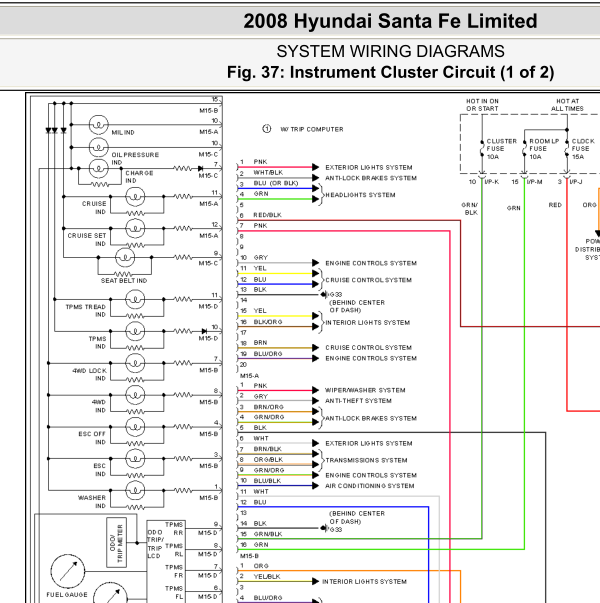The height and width of the screenshot is (603, 600).
Task: Click the 'BLU/BLK' wire label
Action: coord(267,481)
